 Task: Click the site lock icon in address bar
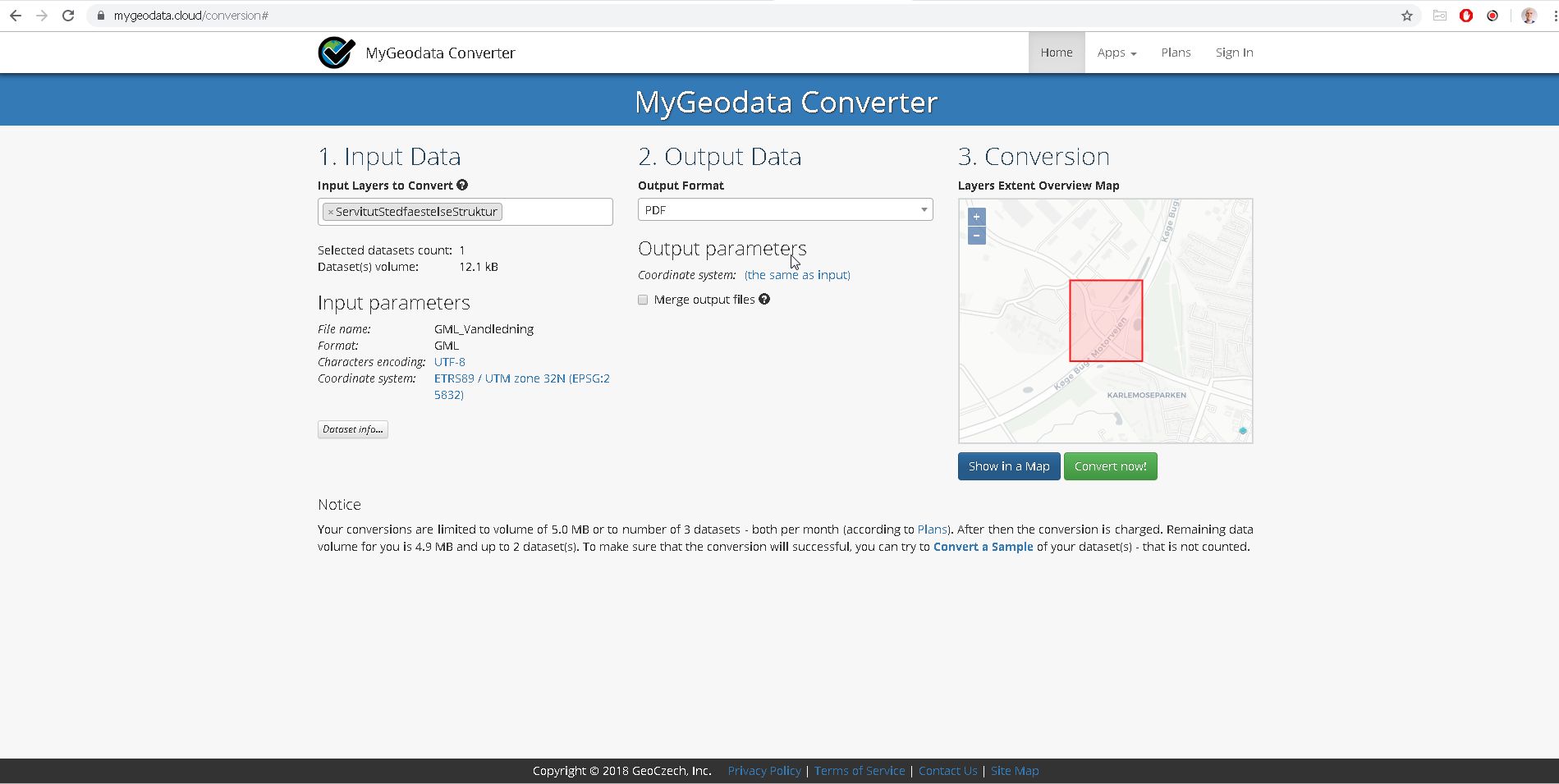(x=101, y=16)
